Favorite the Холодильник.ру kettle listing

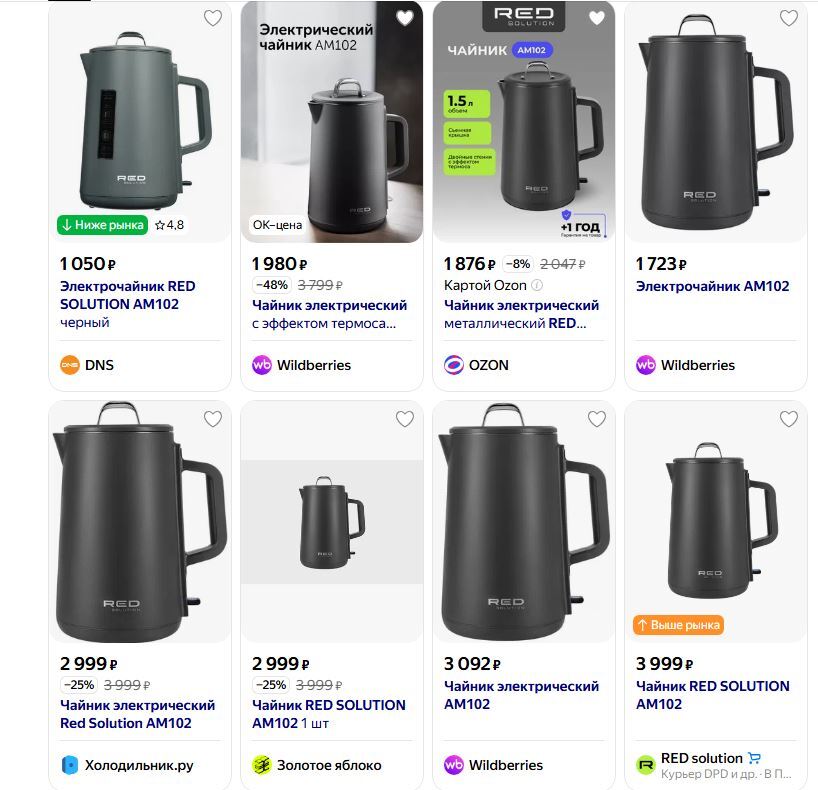point(212,418)
